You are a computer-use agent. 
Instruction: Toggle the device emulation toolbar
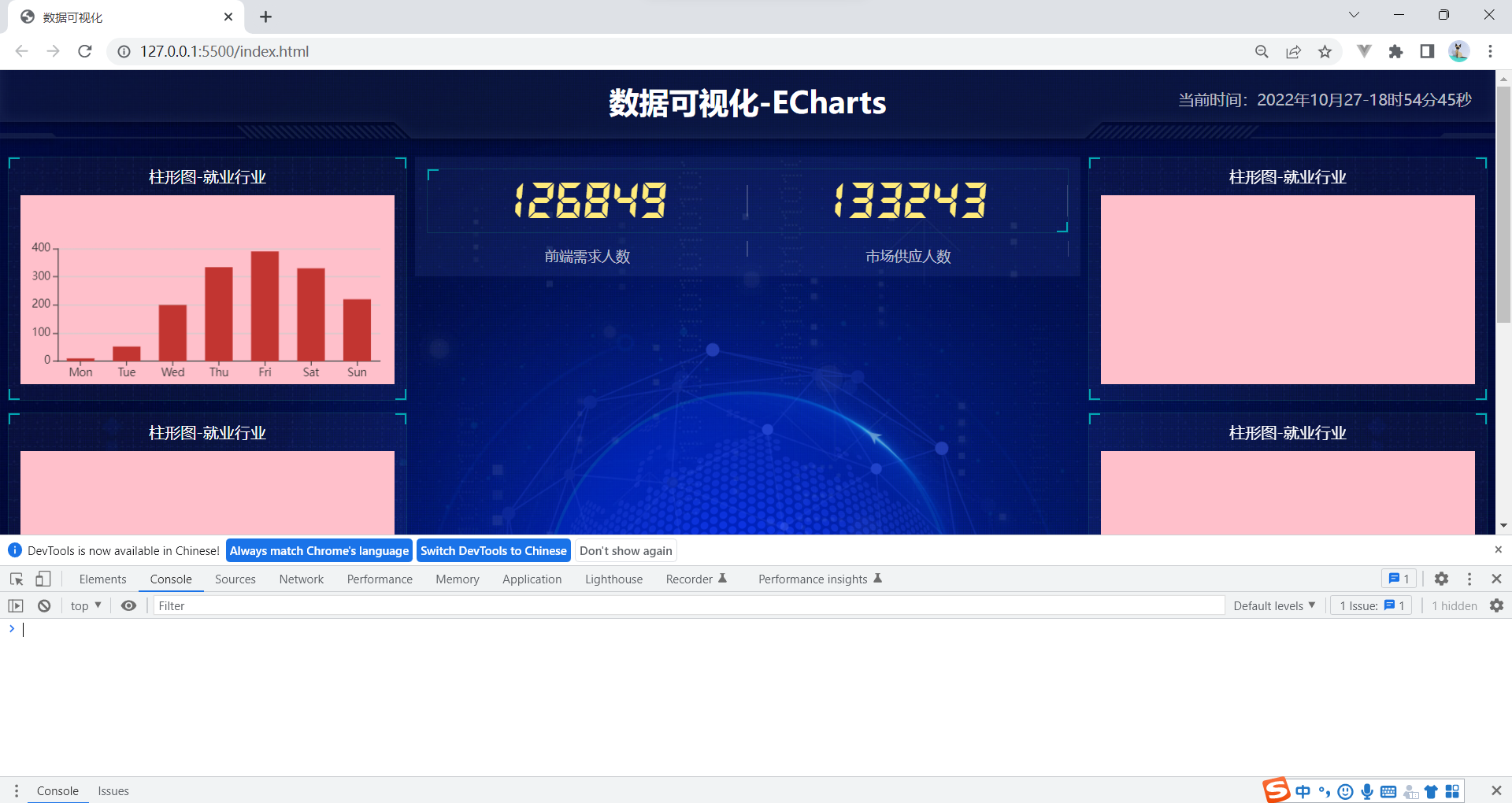click(43, 579)
